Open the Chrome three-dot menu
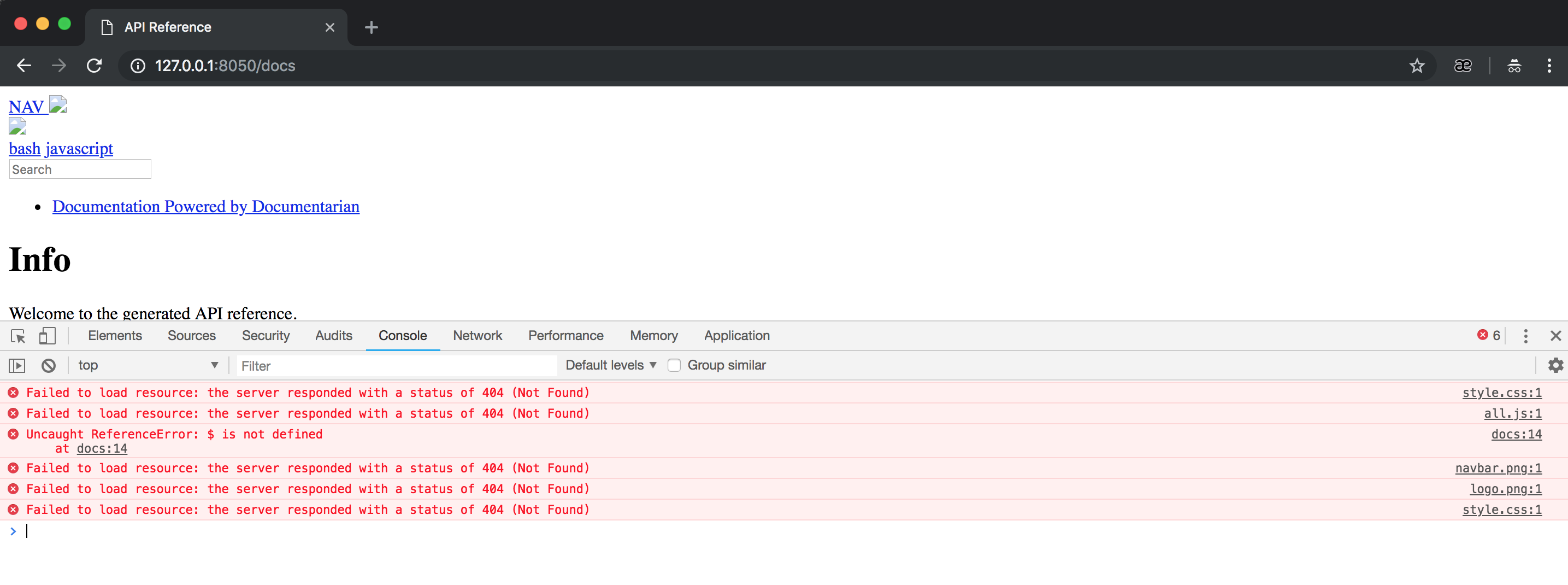Viewport: 1568px width, 585px height. pyautogui.click(x=1548, y=66)
